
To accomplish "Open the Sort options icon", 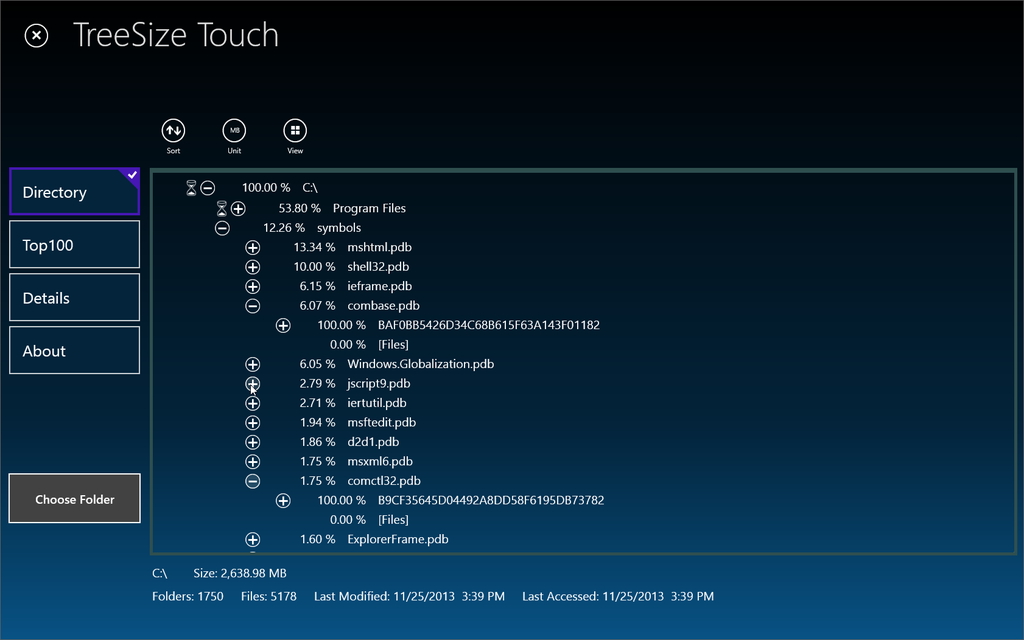I will 173,131.
